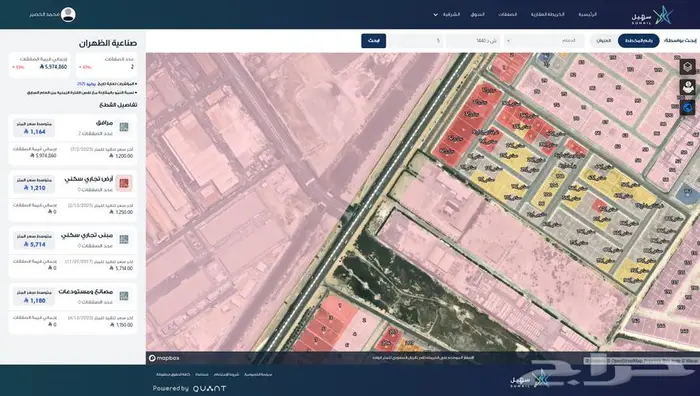Click the plan number field ش د 1440
Image resolution: width=700 pixels, height=396 pixels.
coord(473,41)
